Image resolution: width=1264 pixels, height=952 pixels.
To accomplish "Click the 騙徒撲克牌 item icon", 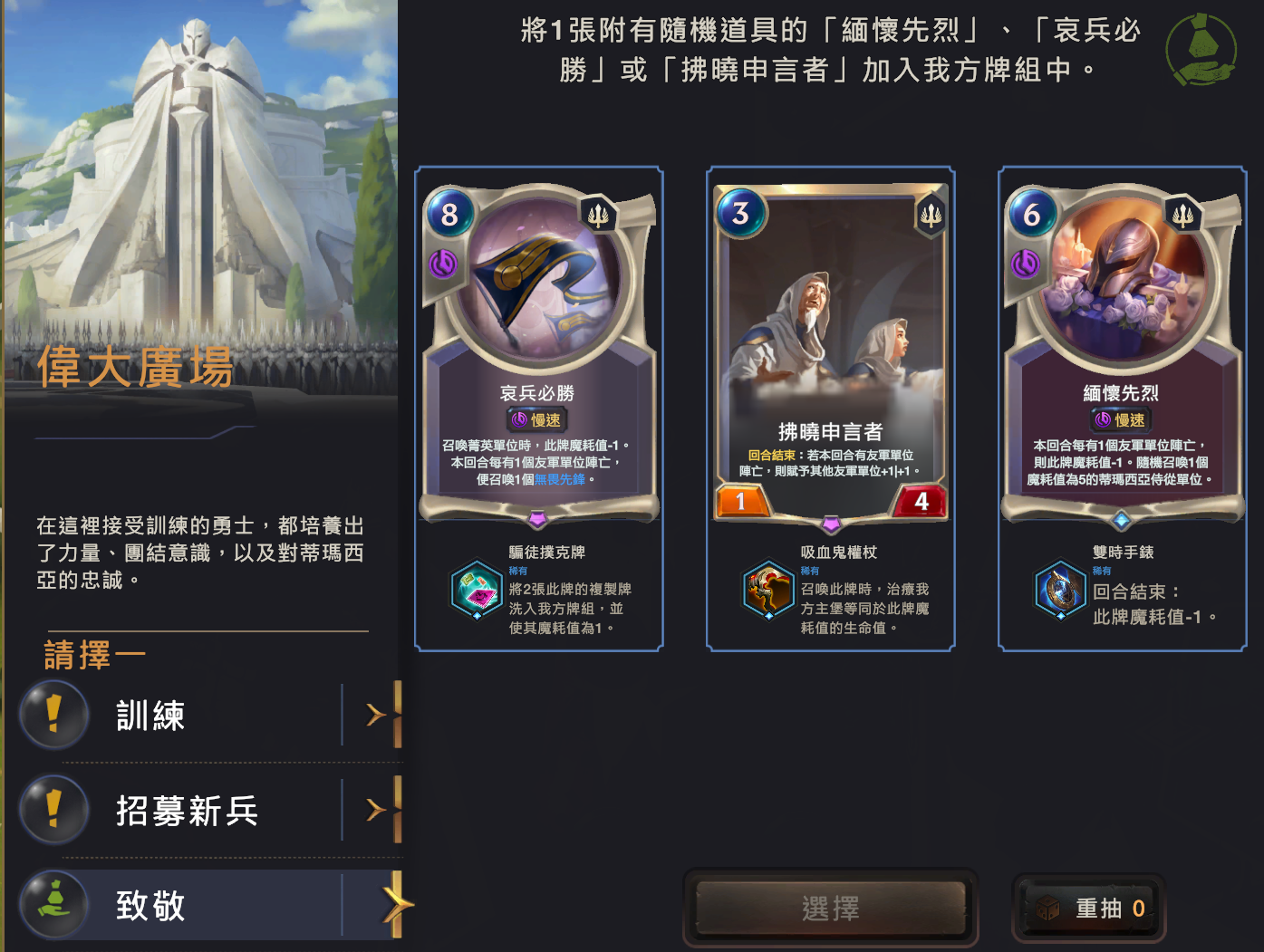I will point(477,590).
